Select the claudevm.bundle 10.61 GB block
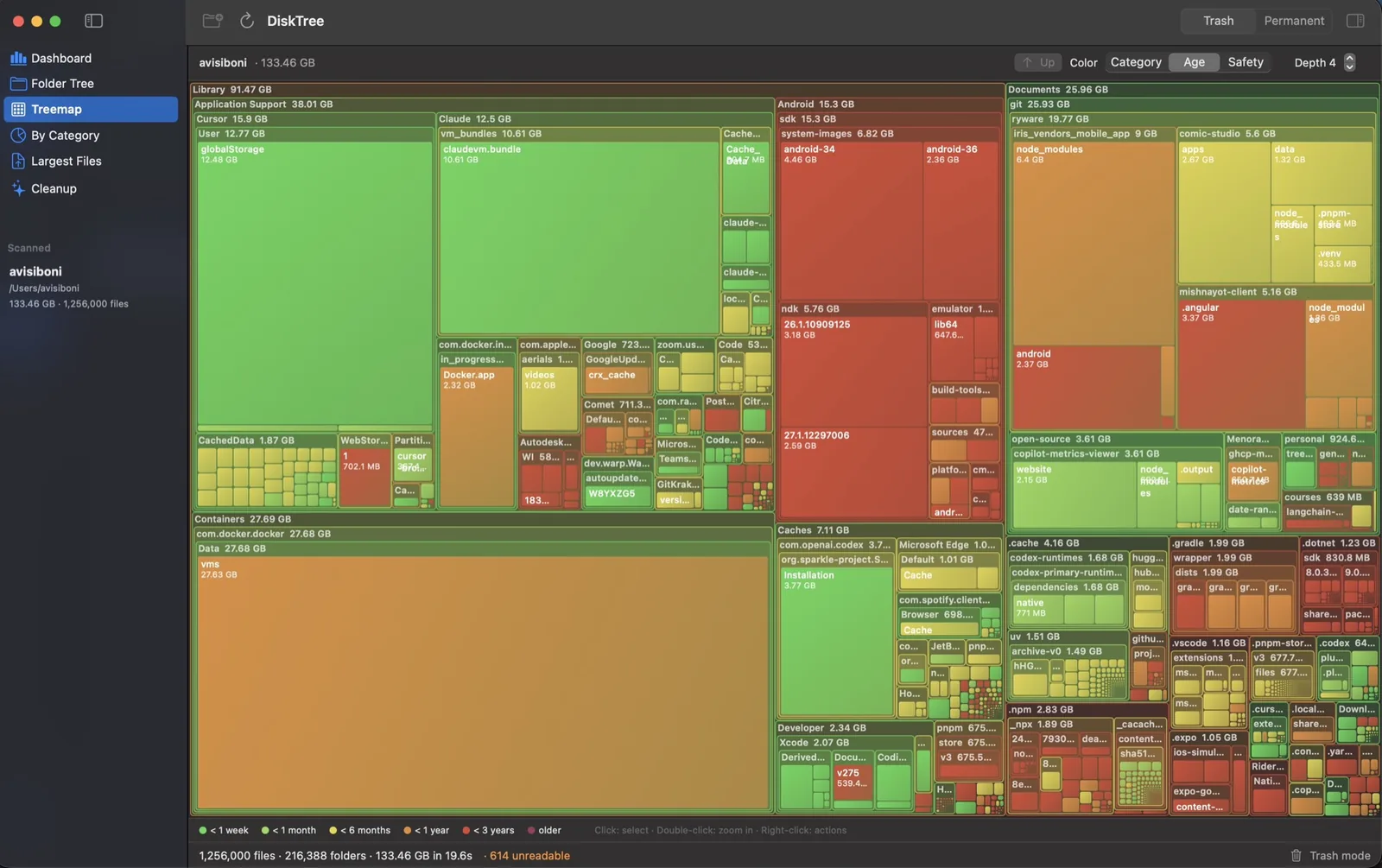The width and height of the screenshot is (1382, 868). click(579, 238)
